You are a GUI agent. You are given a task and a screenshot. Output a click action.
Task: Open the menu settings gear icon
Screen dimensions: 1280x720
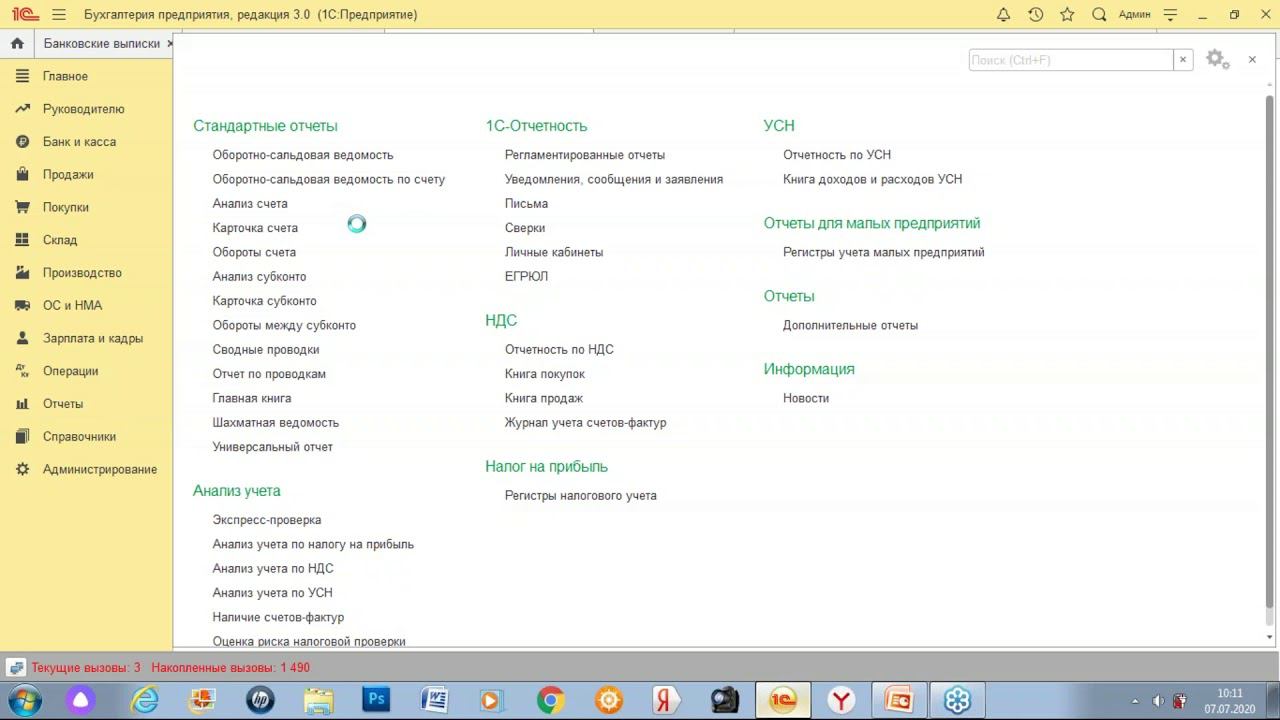point(1217,60)
